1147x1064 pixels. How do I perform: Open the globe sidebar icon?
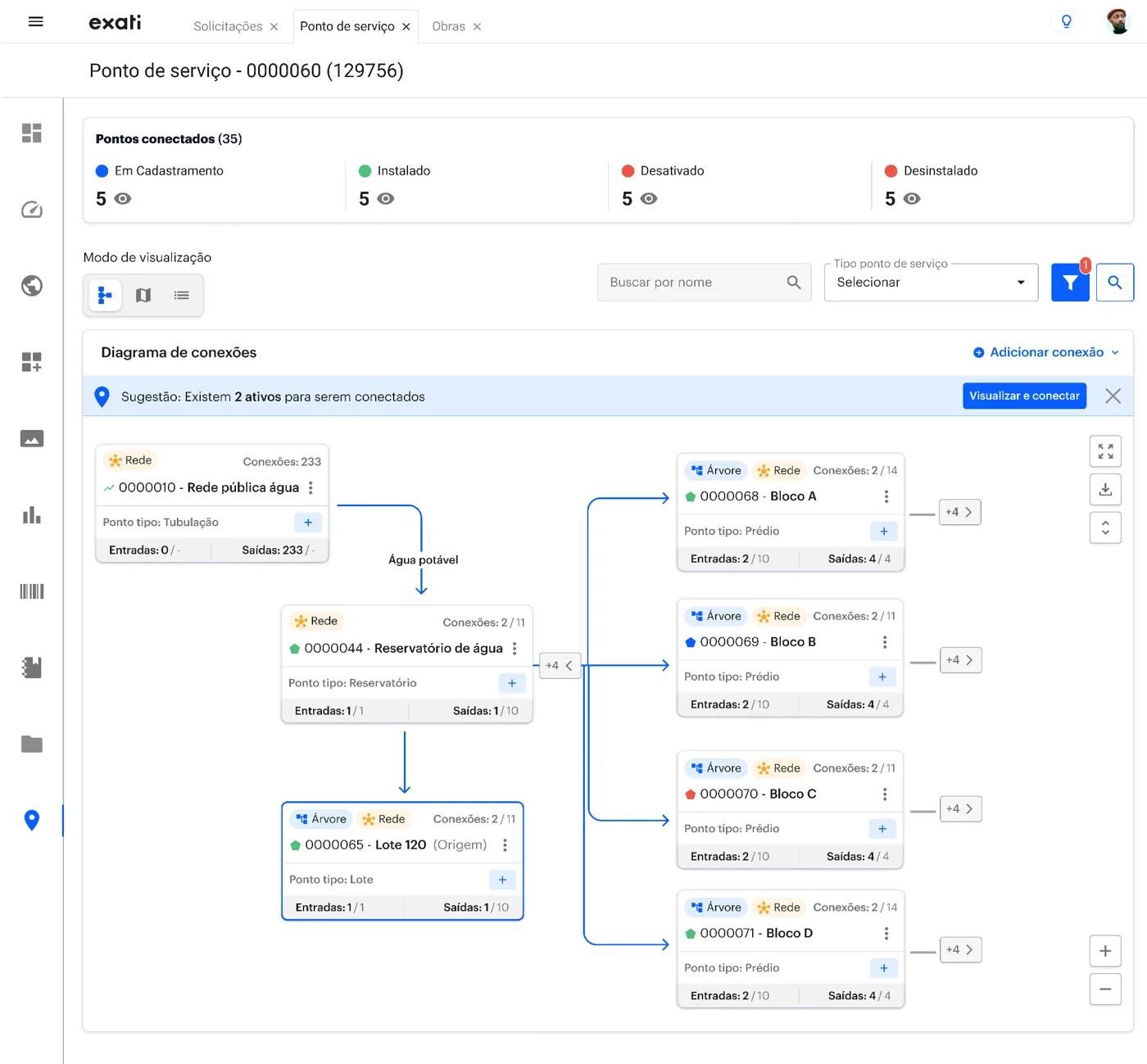(x=32, y=286)
